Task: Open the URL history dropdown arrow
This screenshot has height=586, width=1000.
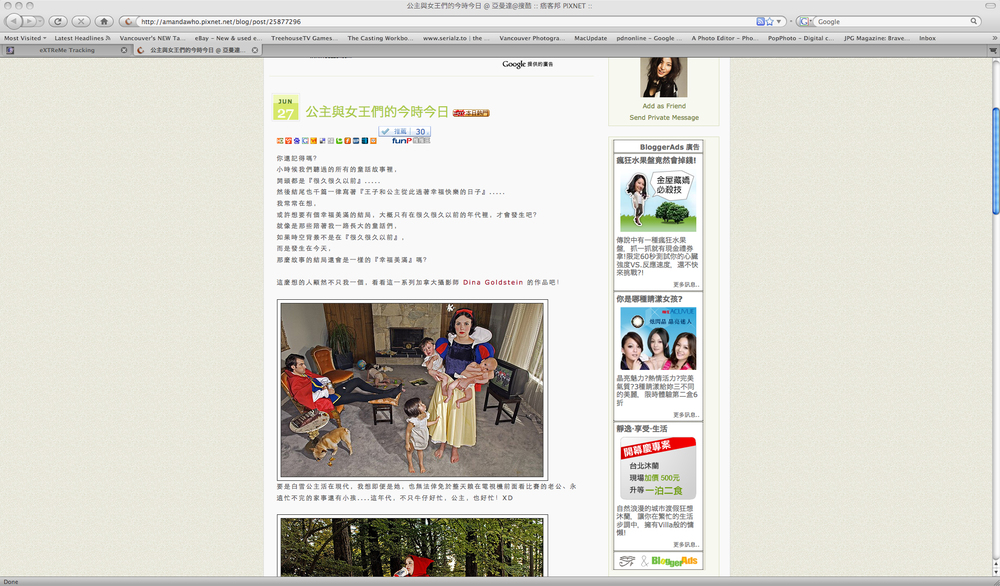Action: pos(779,22)
